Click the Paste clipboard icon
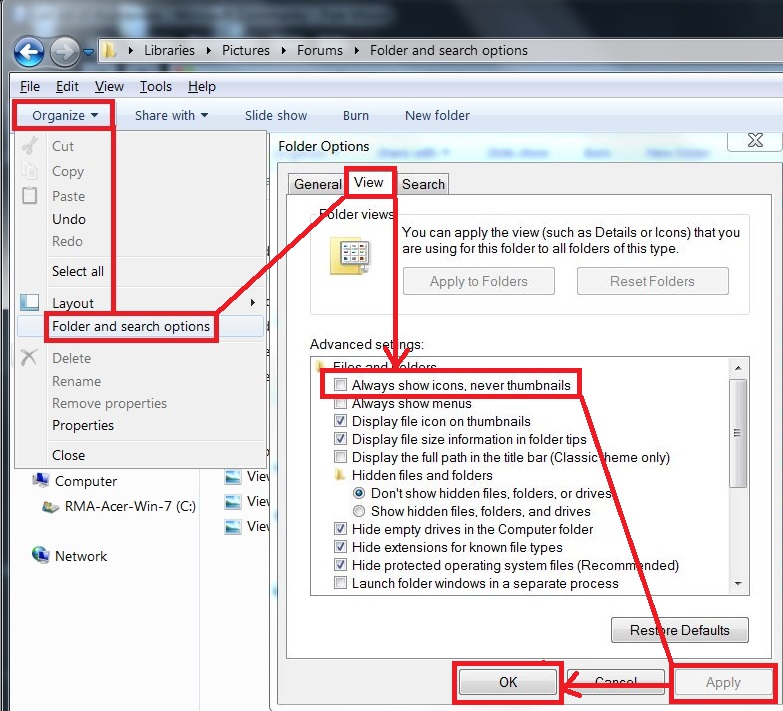Viewport: 783px width, 711px height. 29,195
